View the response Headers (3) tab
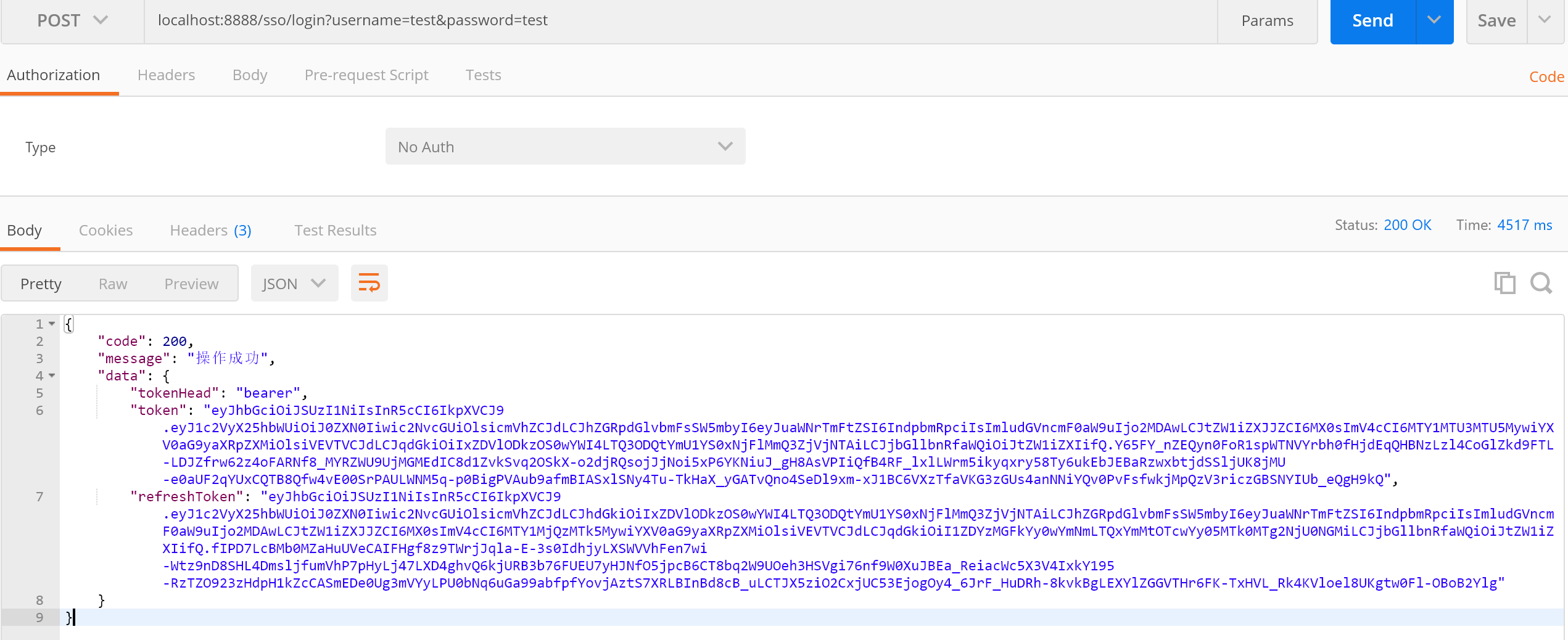Viewport: 1568px width, 640px height. point(210,231)
